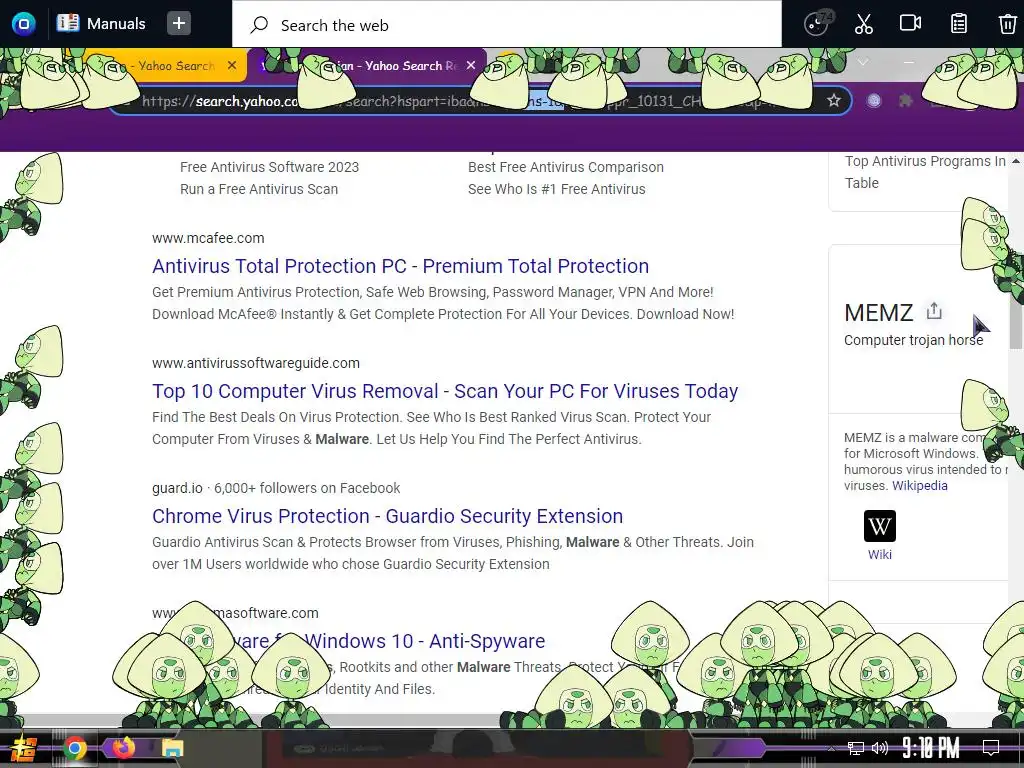Viewport: 1024px width, 768px height.
Task: Open Top 10 Computer Virus Removal result
Action: pos(445,391)
